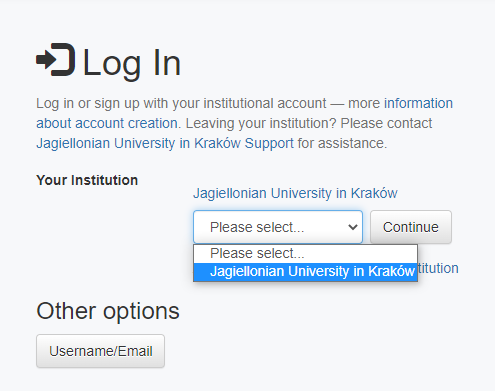Click the chevron arrow of institution dropdown
The image size is (495, 391).
point(353,227)
